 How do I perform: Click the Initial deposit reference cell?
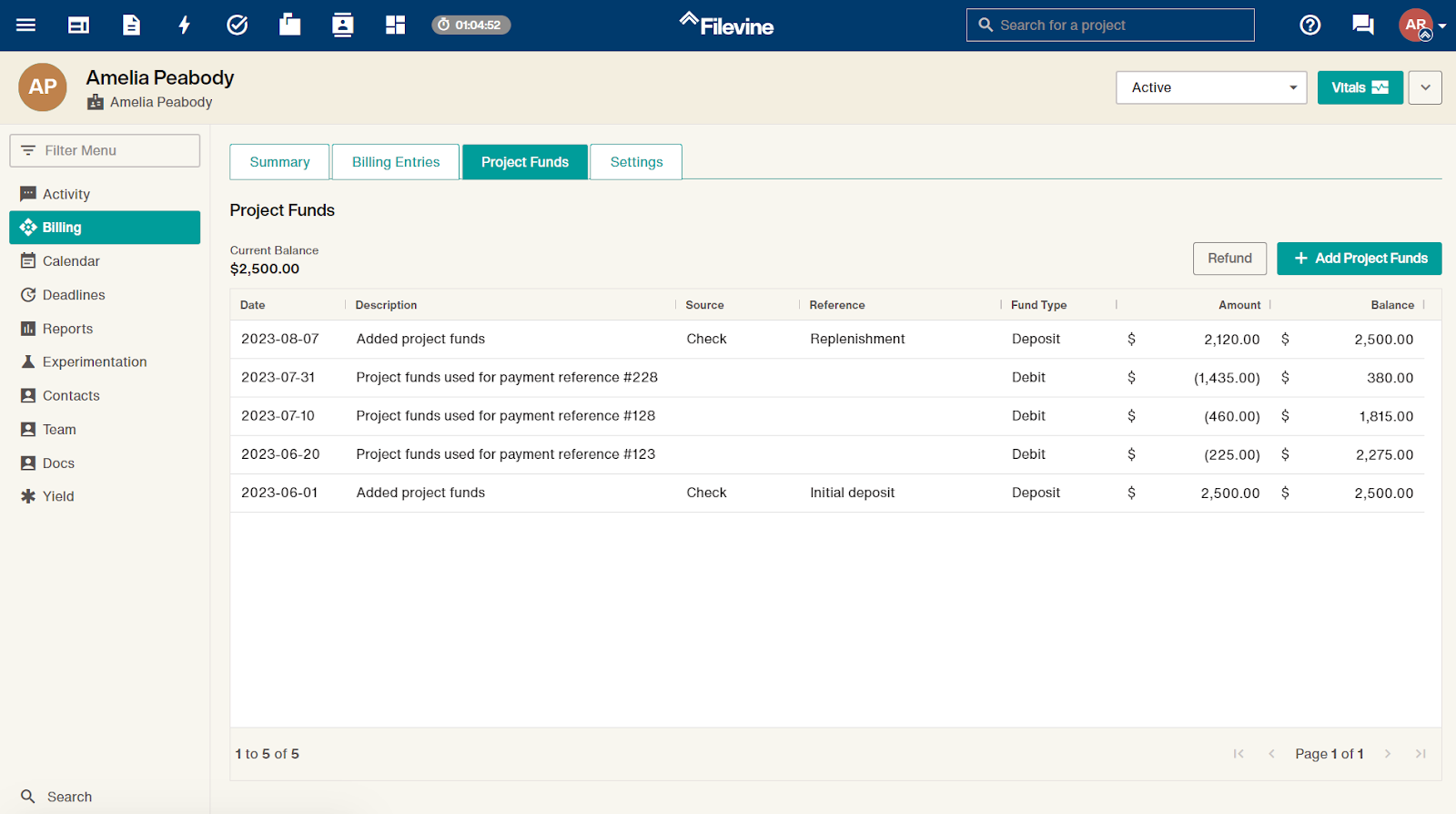[x=853, y=493]
